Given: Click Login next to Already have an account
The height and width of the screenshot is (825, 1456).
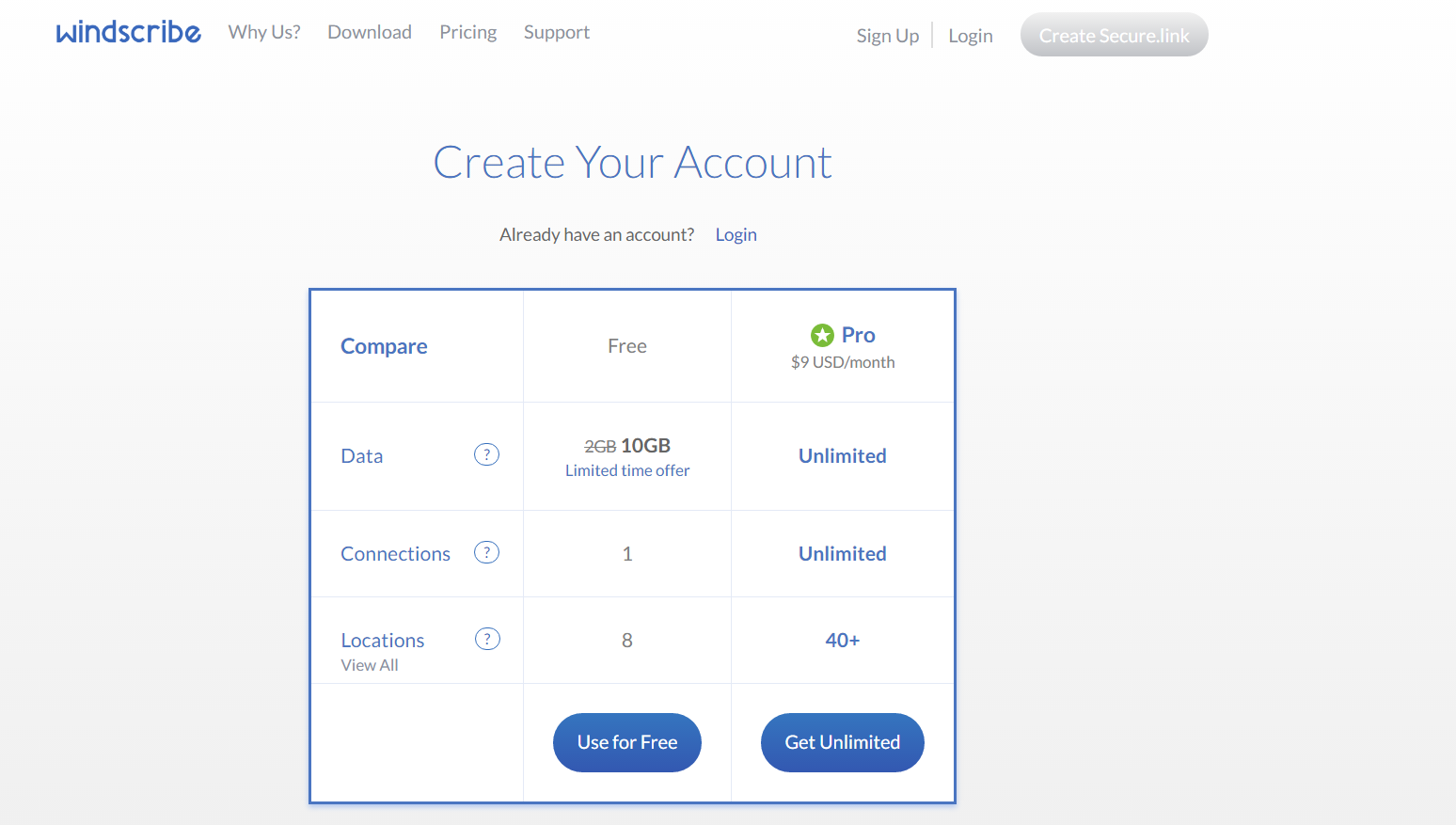Looking at the screenshot, I should (x=736, y=234).
